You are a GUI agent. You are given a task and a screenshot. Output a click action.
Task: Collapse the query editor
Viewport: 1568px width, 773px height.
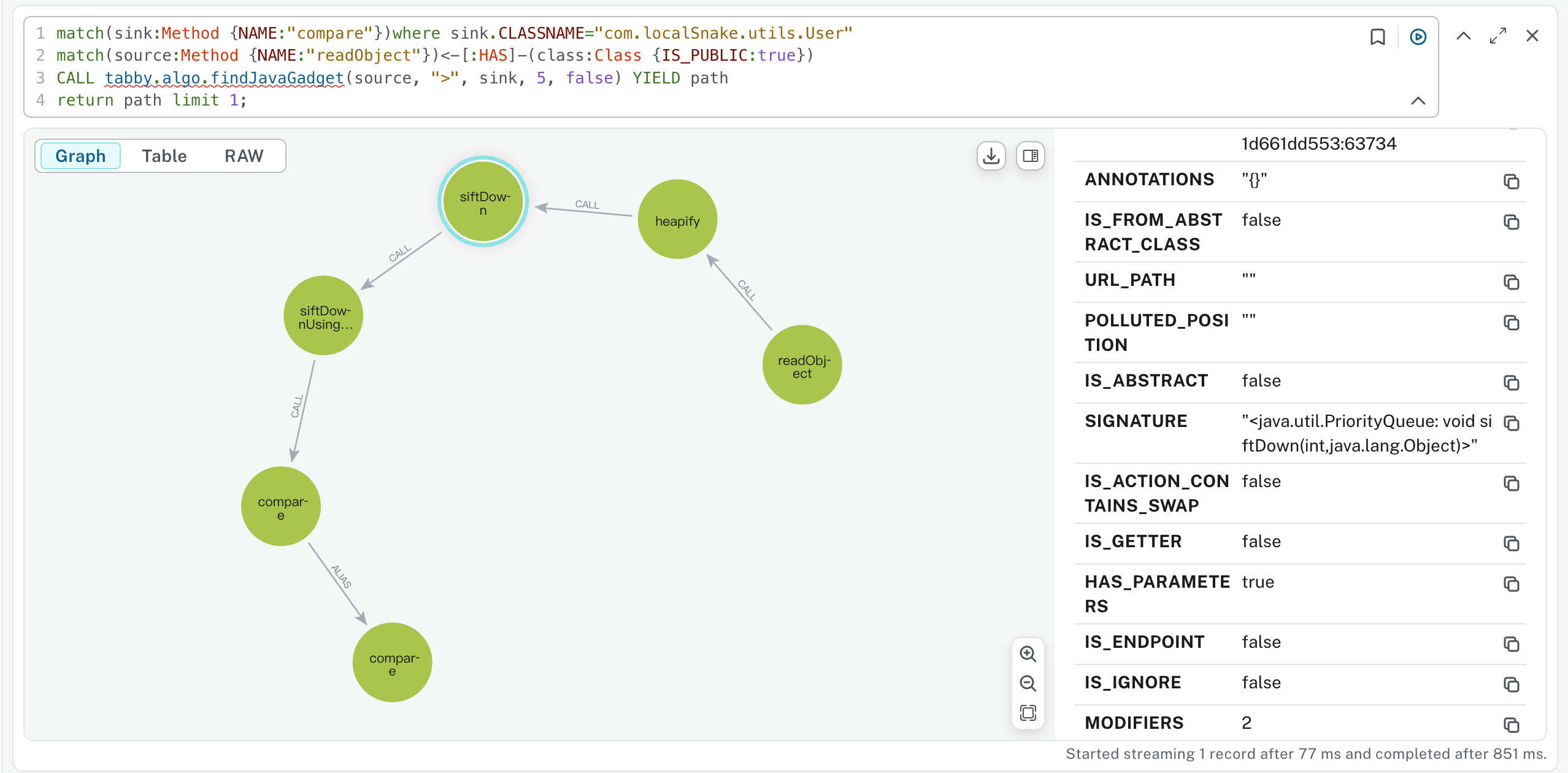pyautogui.click(x=1418, y=101)
